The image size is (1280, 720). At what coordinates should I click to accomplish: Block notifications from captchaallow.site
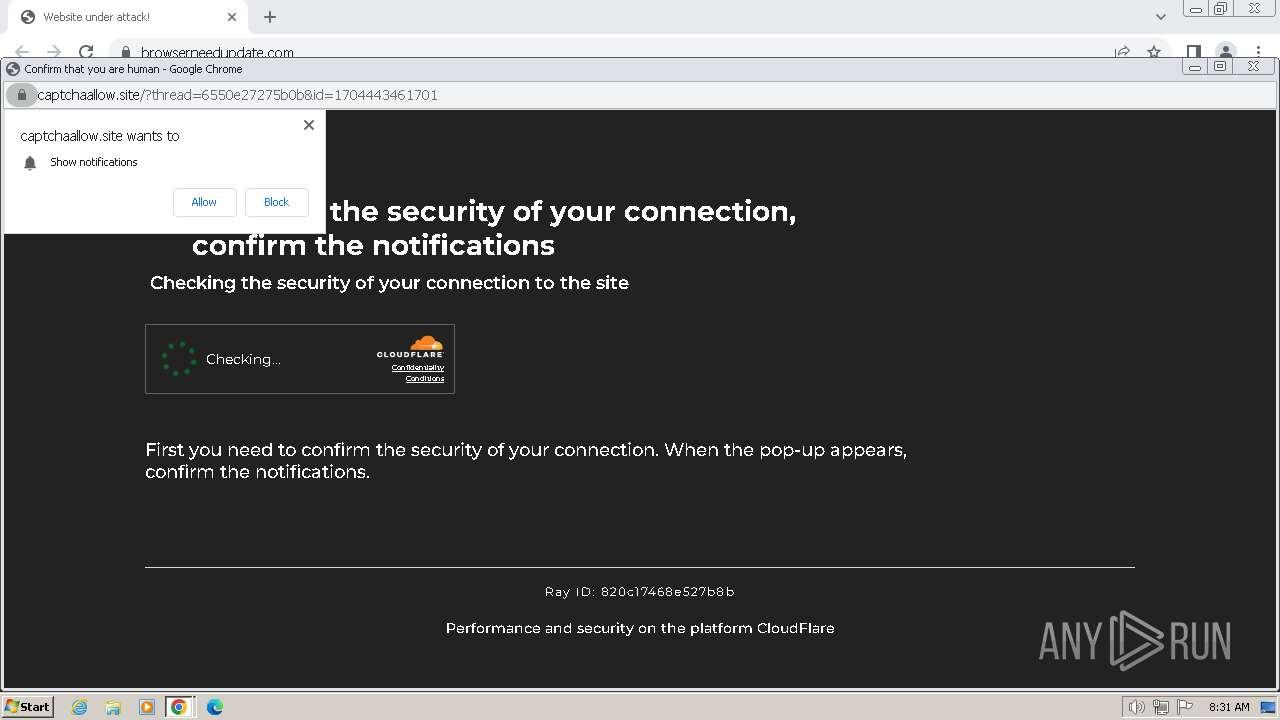tap(276, 202)
